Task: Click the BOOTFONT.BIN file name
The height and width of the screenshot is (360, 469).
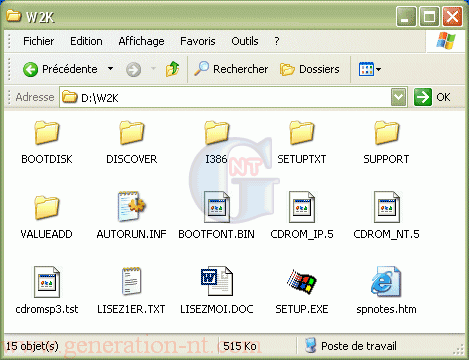Action: point(216,234)
